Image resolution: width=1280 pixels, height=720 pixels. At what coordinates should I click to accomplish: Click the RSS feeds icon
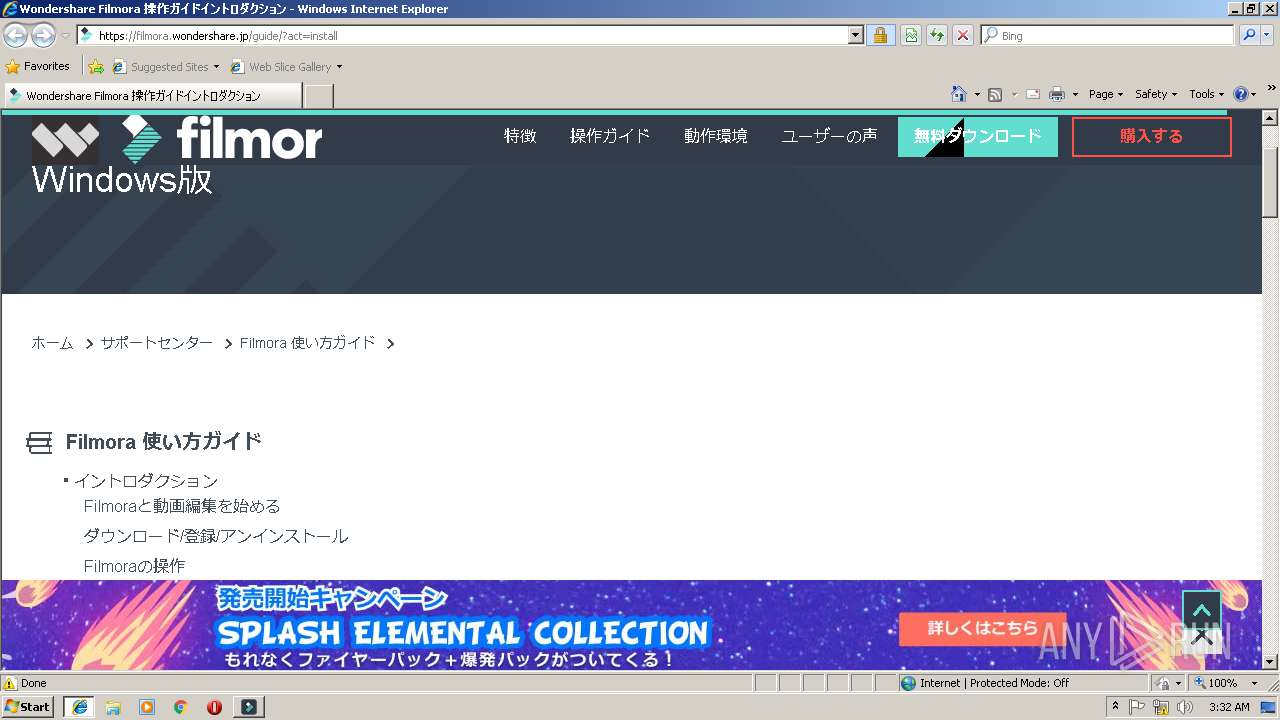[x=995, y=94]
